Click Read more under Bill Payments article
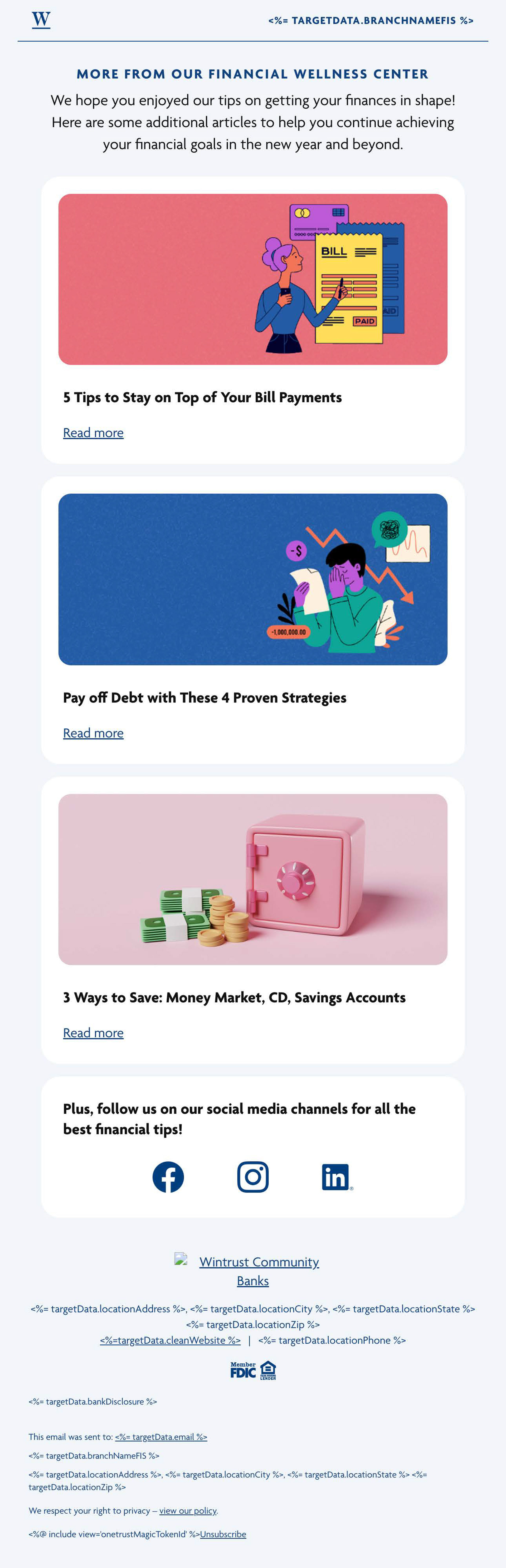The image size is (506, 1568). 93,433
